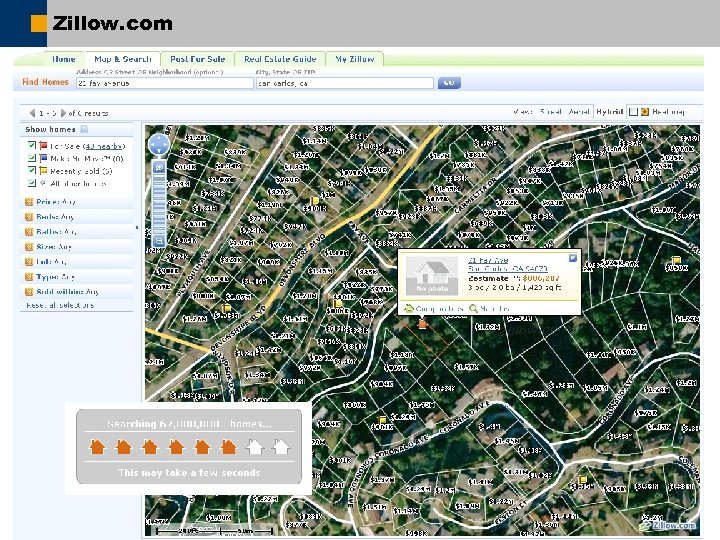
Task: Switch the map to Street view
Action: click(550, 112)
